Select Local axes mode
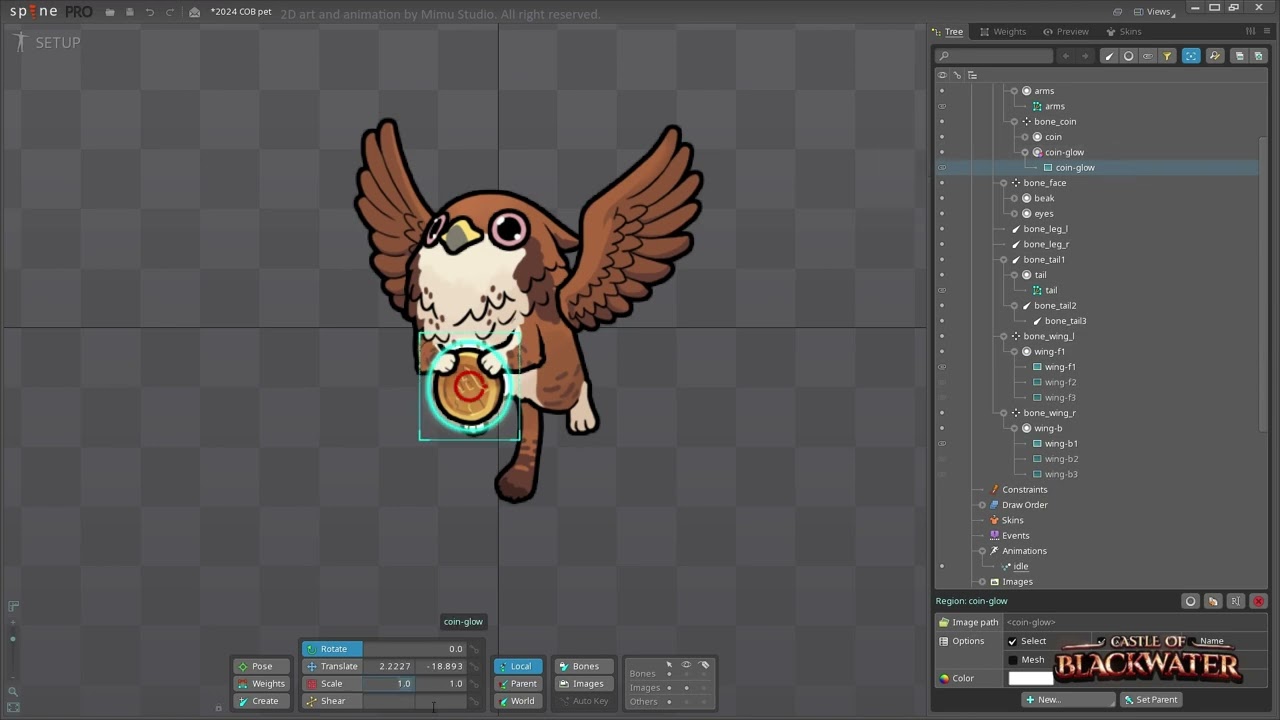 517,666
